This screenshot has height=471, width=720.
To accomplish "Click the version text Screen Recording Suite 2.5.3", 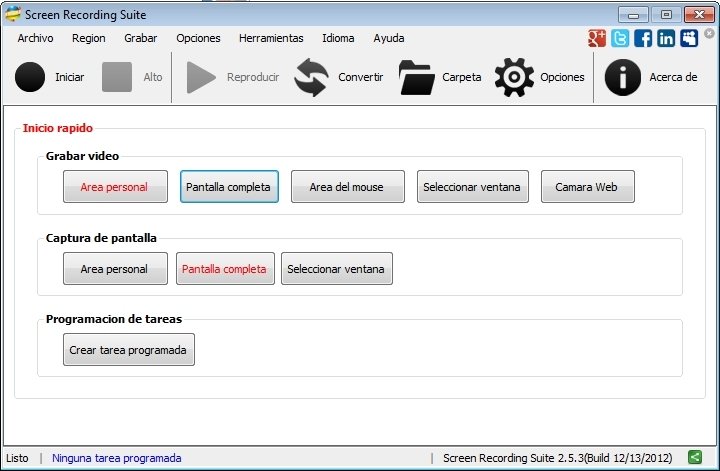I will [x=557, y=458].
